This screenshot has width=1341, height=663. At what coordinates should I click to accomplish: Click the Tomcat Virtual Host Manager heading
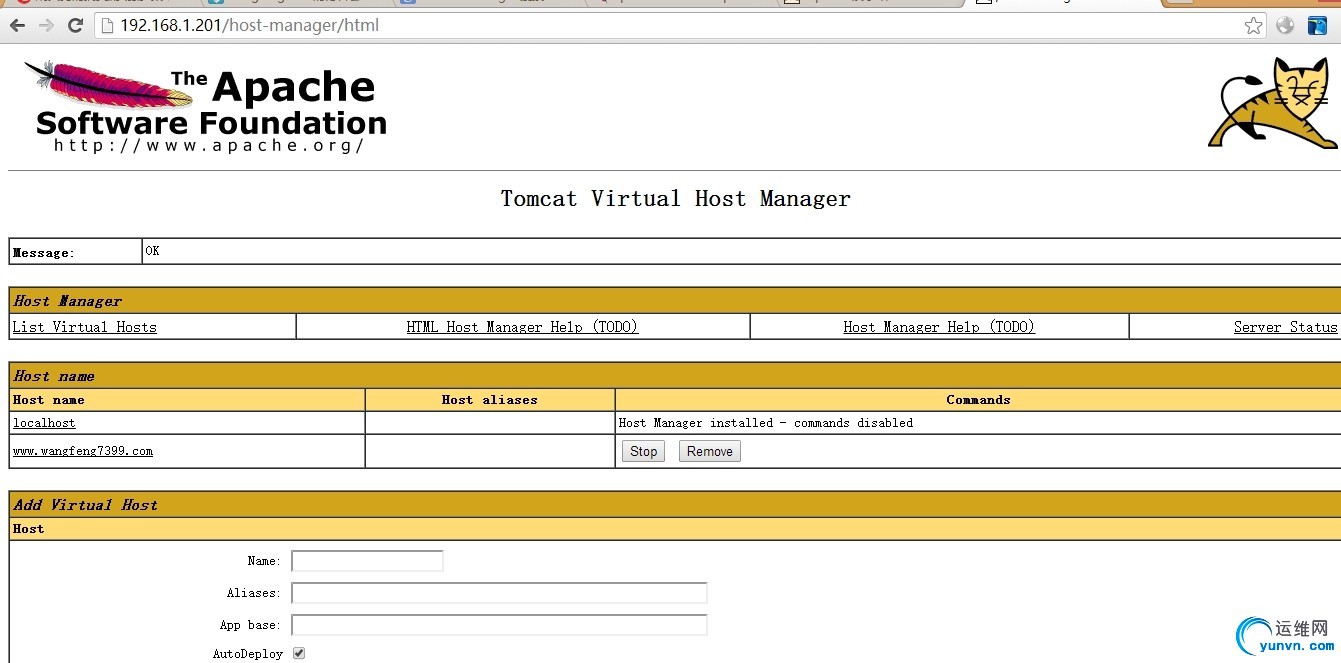coord(676,198)
